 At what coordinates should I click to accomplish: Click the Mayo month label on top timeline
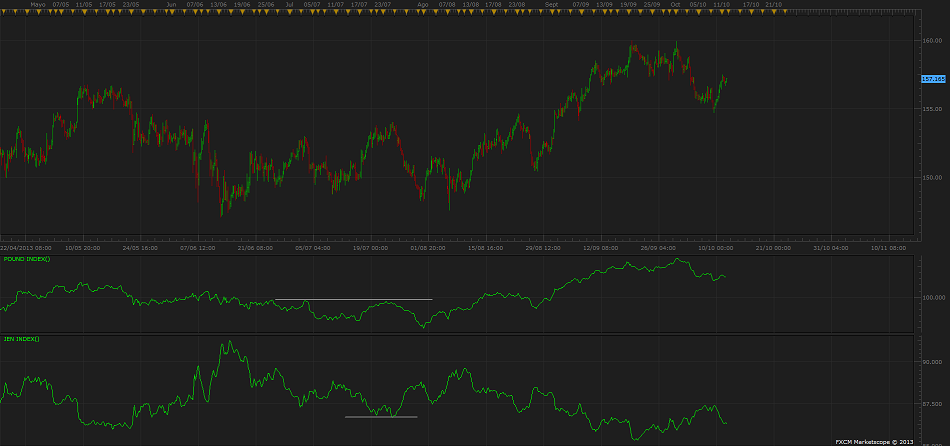click(38, 4)
